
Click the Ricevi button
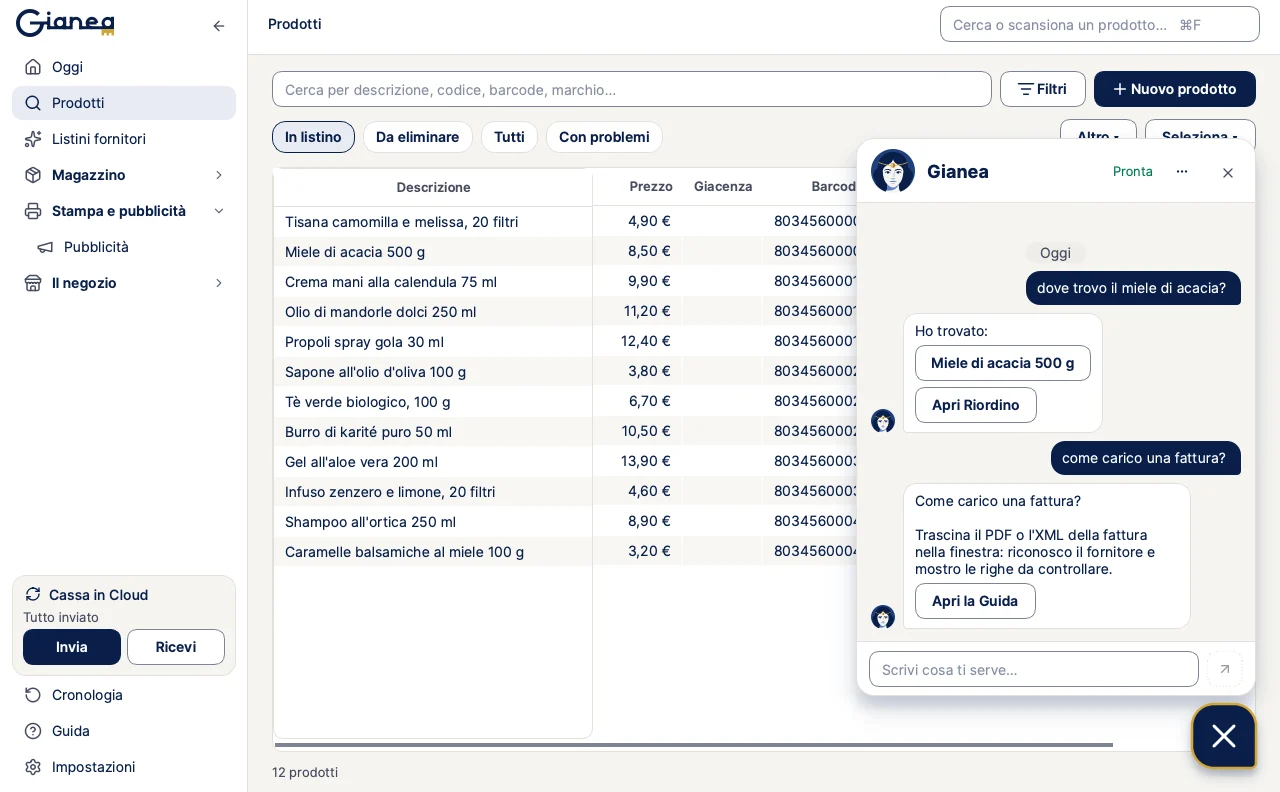[176, 647]
